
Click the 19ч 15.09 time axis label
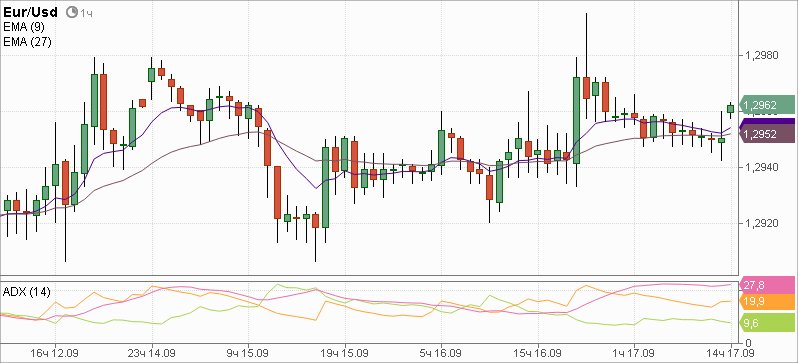[x=345, y=353]
